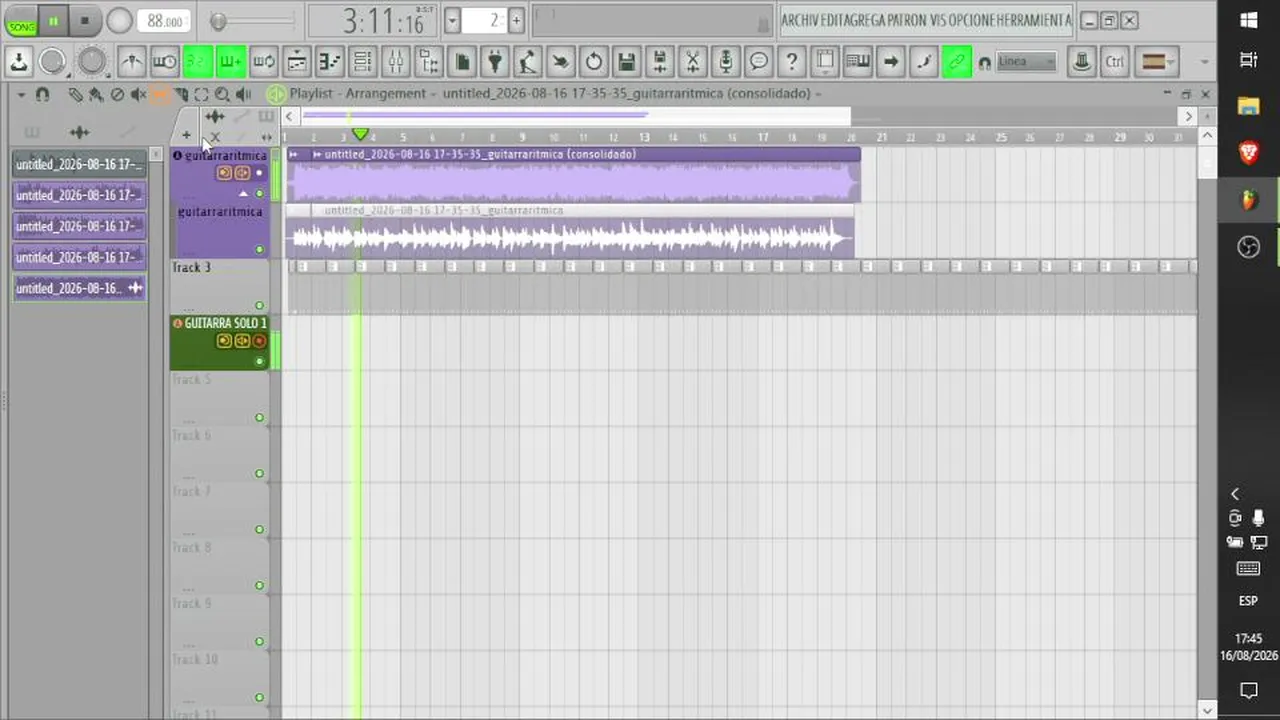
Task: Select the Mute tool speaker icon in Playlist
Action: tap(138, 95)
